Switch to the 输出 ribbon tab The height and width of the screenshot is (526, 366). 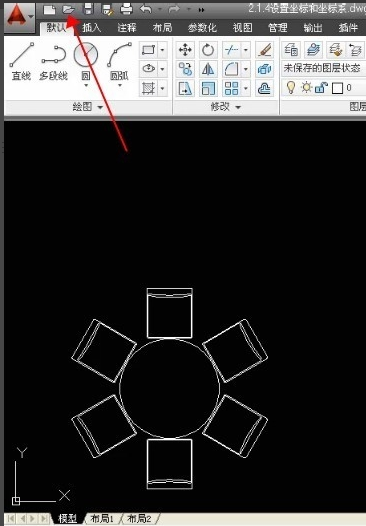(313, 28)
